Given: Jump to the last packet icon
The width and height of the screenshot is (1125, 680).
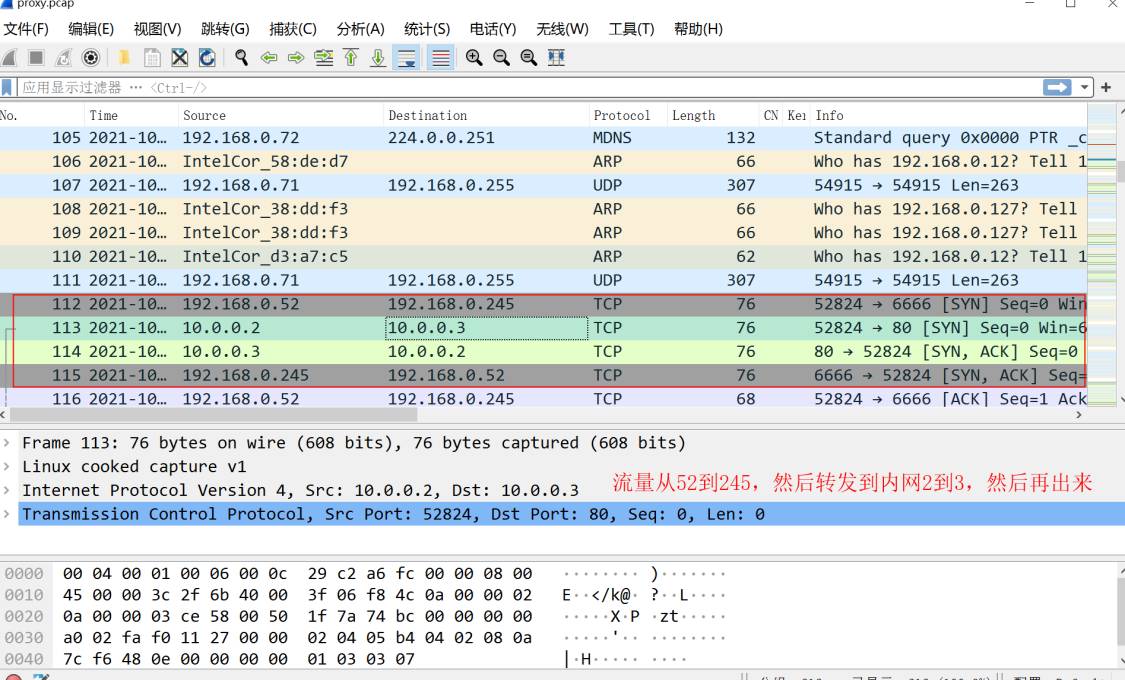Looking at the screenshot, I should click(x=378, y=58).
